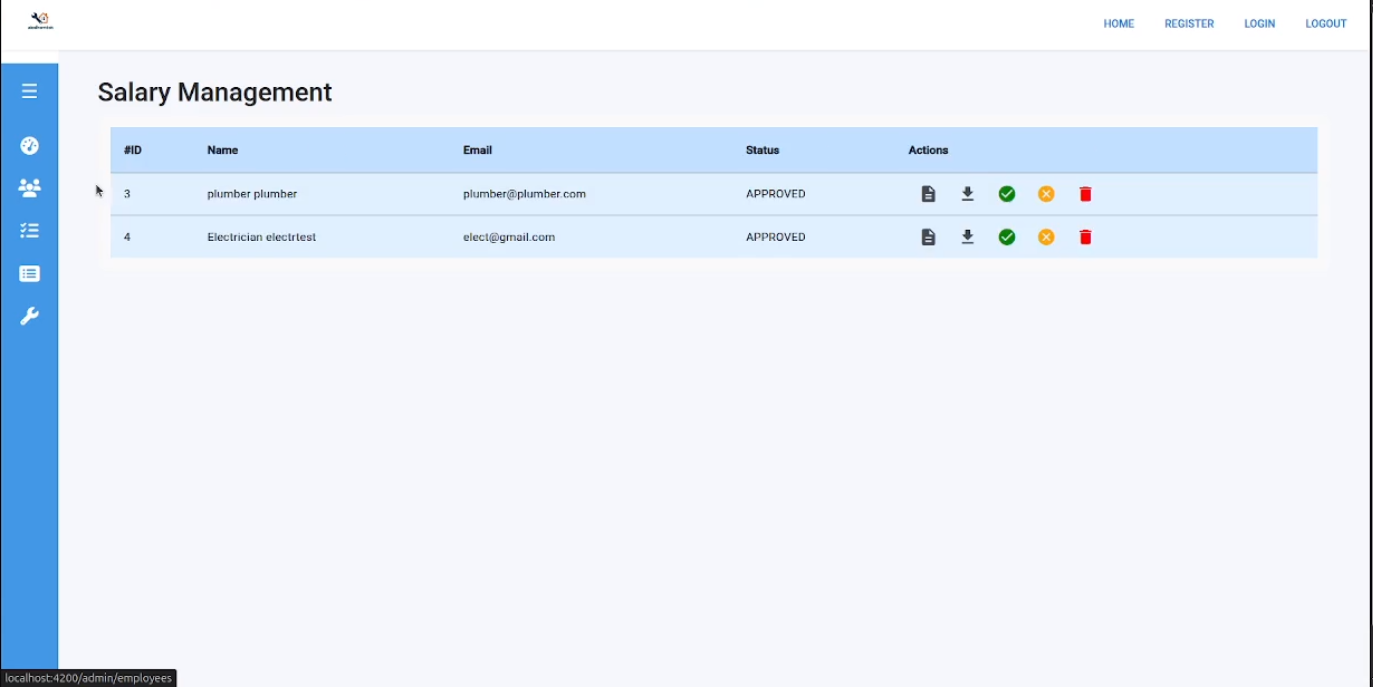Open the list card icon in sidebar
1373x687 pixels.
pos(29,273)
